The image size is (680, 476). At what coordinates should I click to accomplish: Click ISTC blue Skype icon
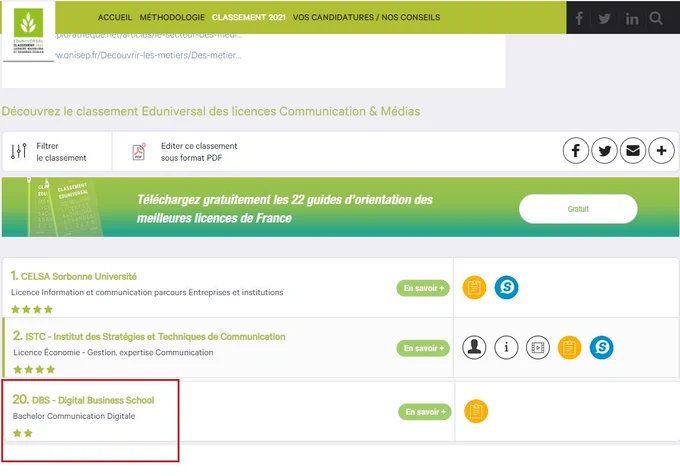tap(602, 347)
